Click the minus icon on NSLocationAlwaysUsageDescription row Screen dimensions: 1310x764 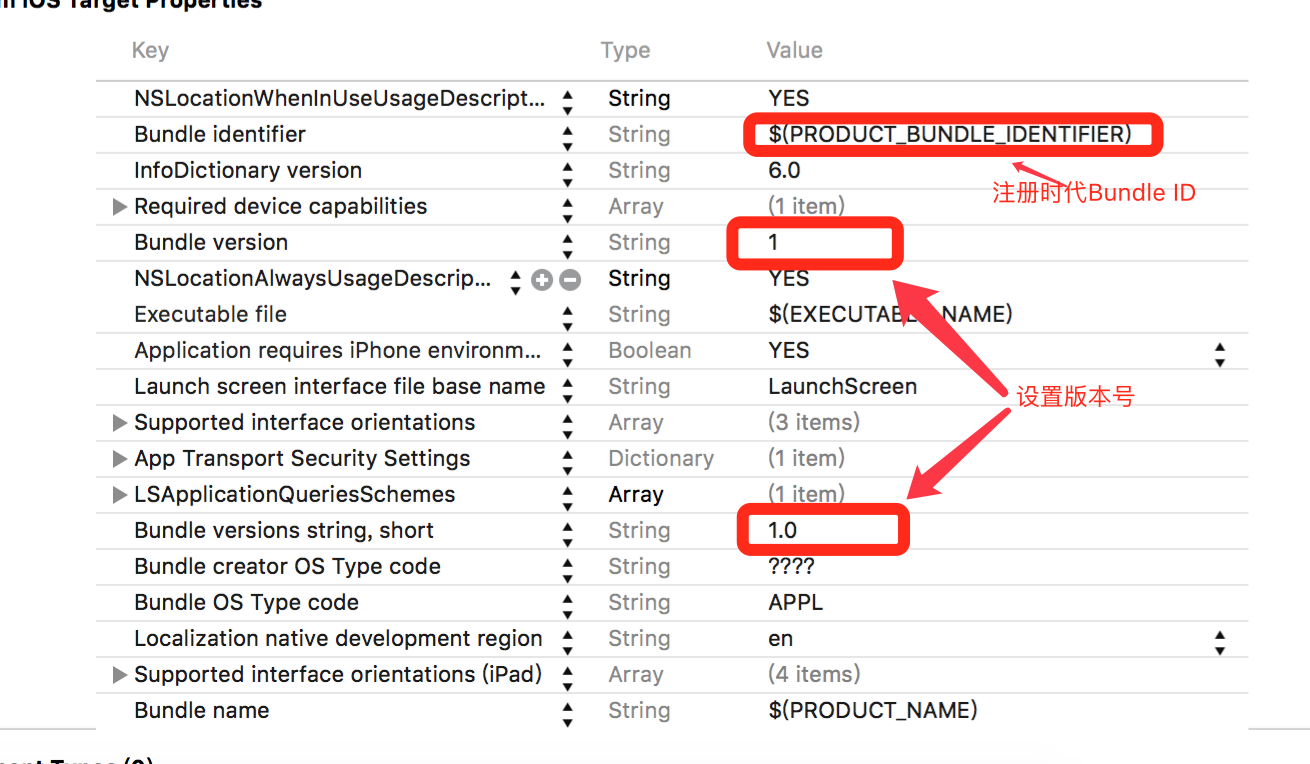(x=570, y=280)
